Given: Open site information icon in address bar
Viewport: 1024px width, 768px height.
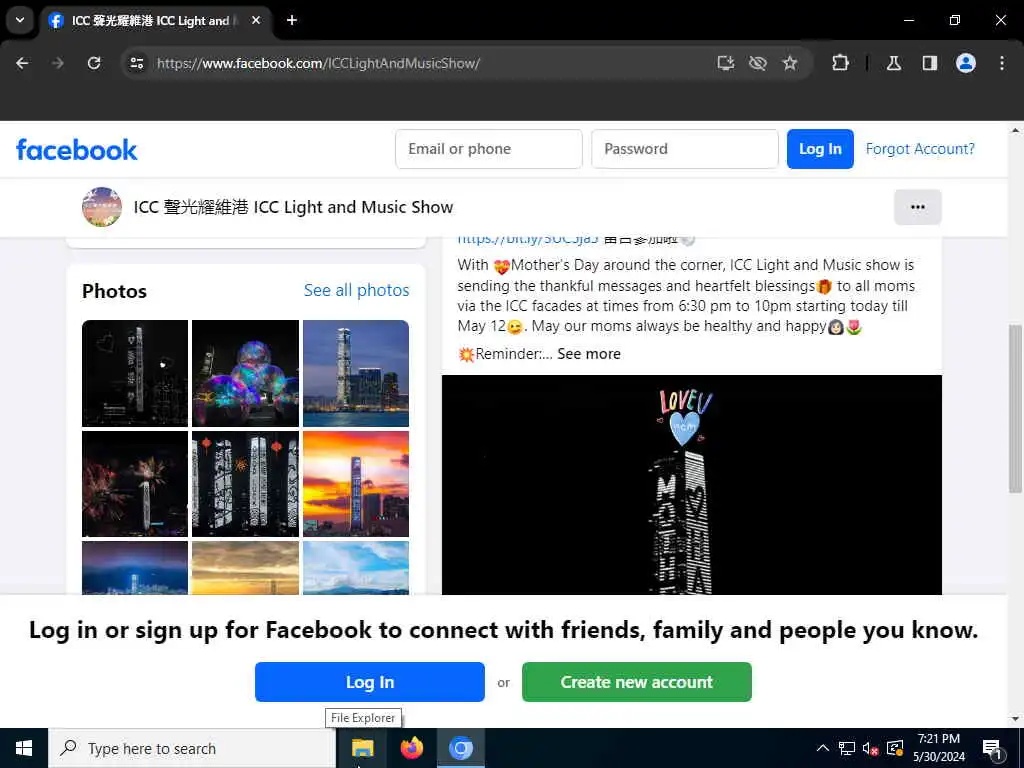Looking at the screenshot, I should 137,63.
